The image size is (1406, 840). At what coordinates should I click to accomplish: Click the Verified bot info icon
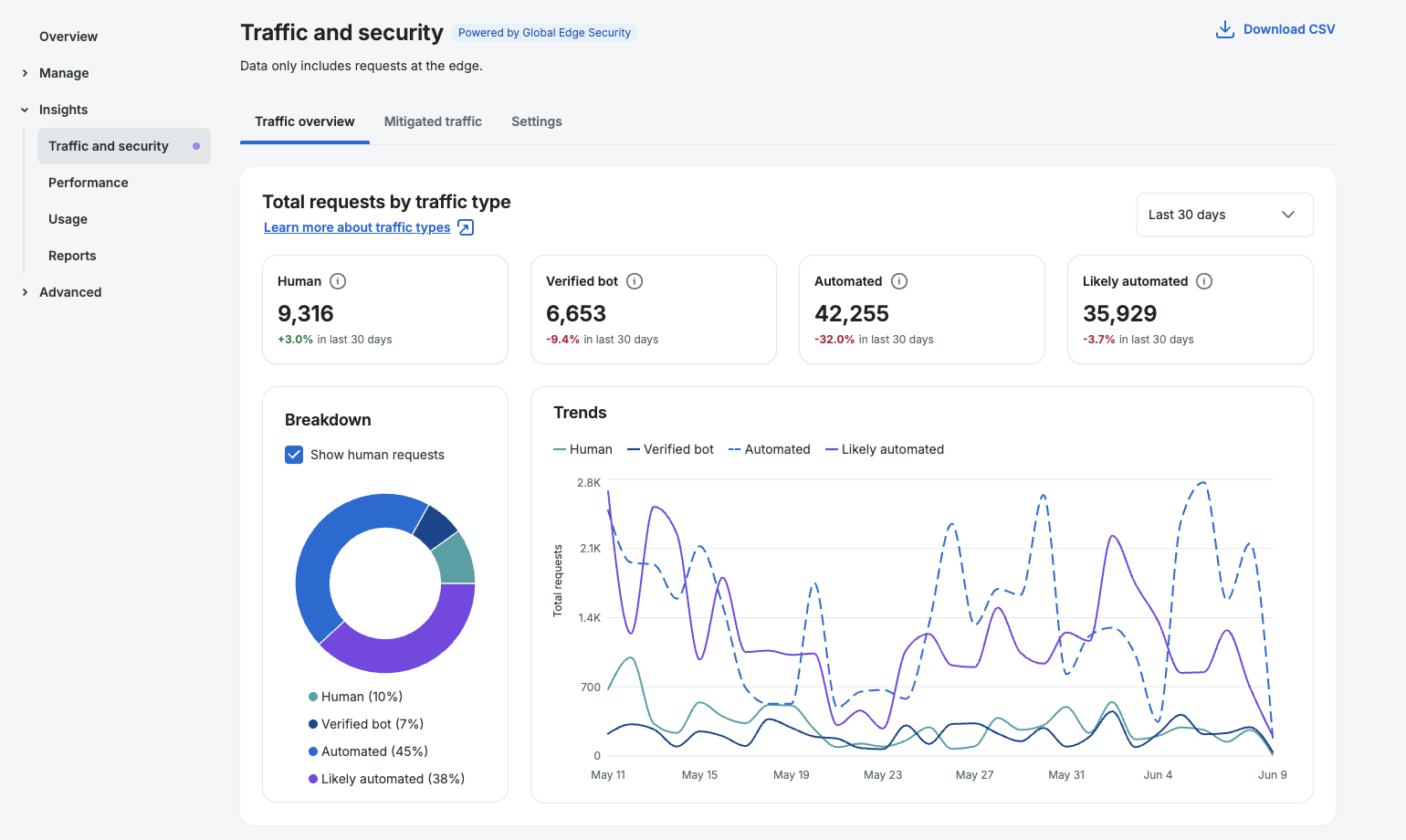(635, 281)
